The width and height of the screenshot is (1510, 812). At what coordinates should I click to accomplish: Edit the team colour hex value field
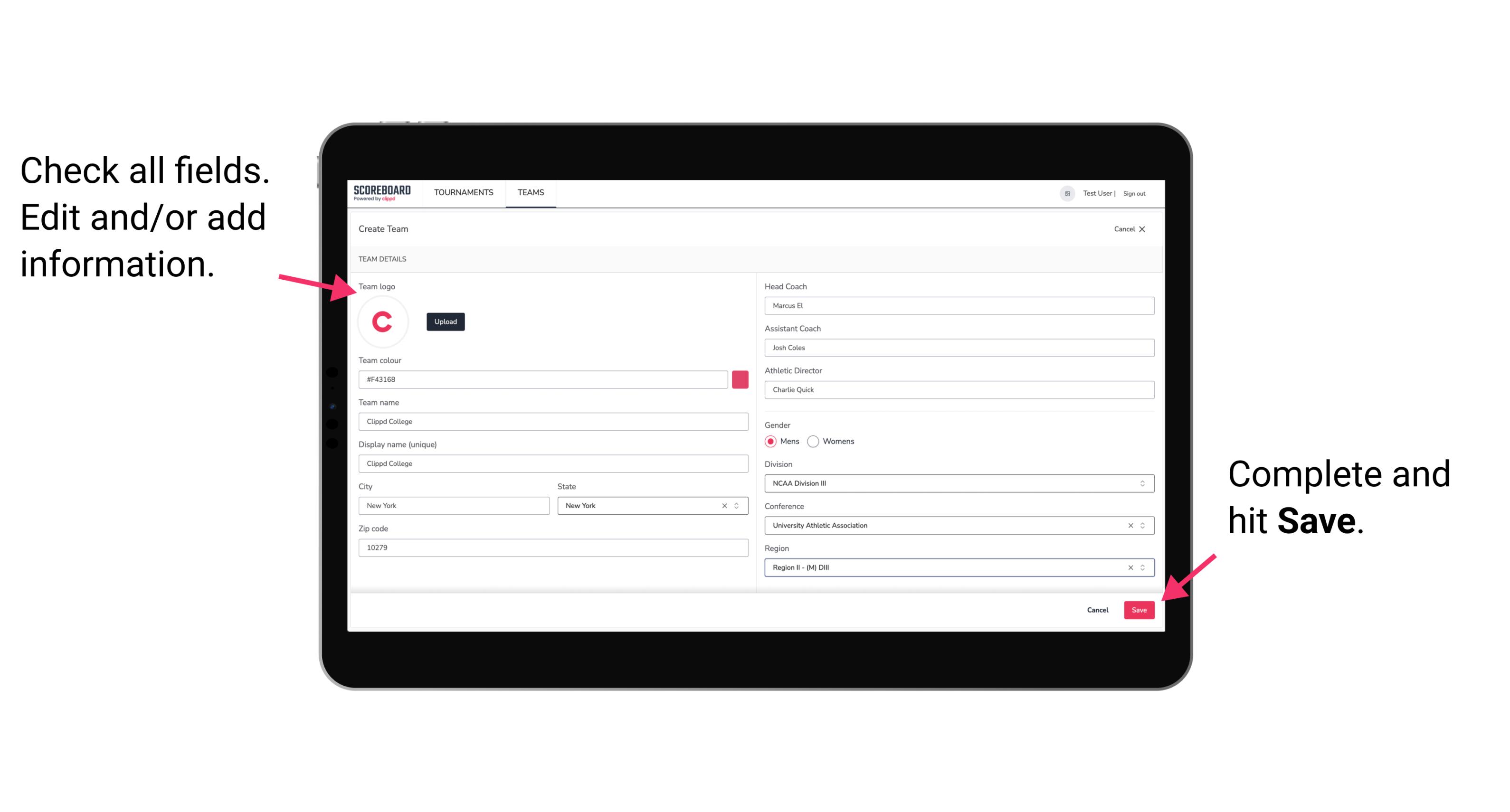543,379
